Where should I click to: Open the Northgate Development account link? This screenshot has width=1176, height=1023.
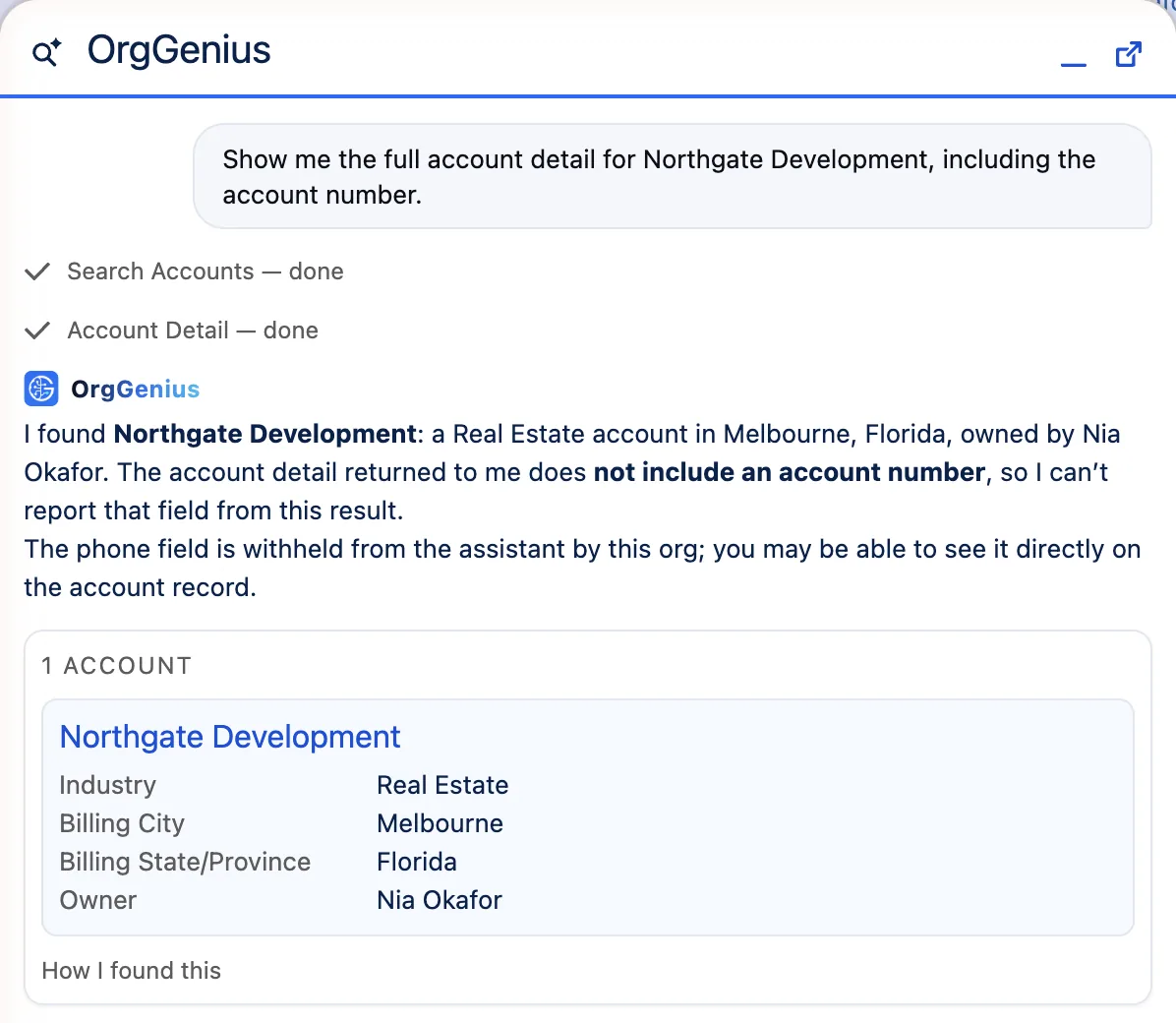(229, 737)
